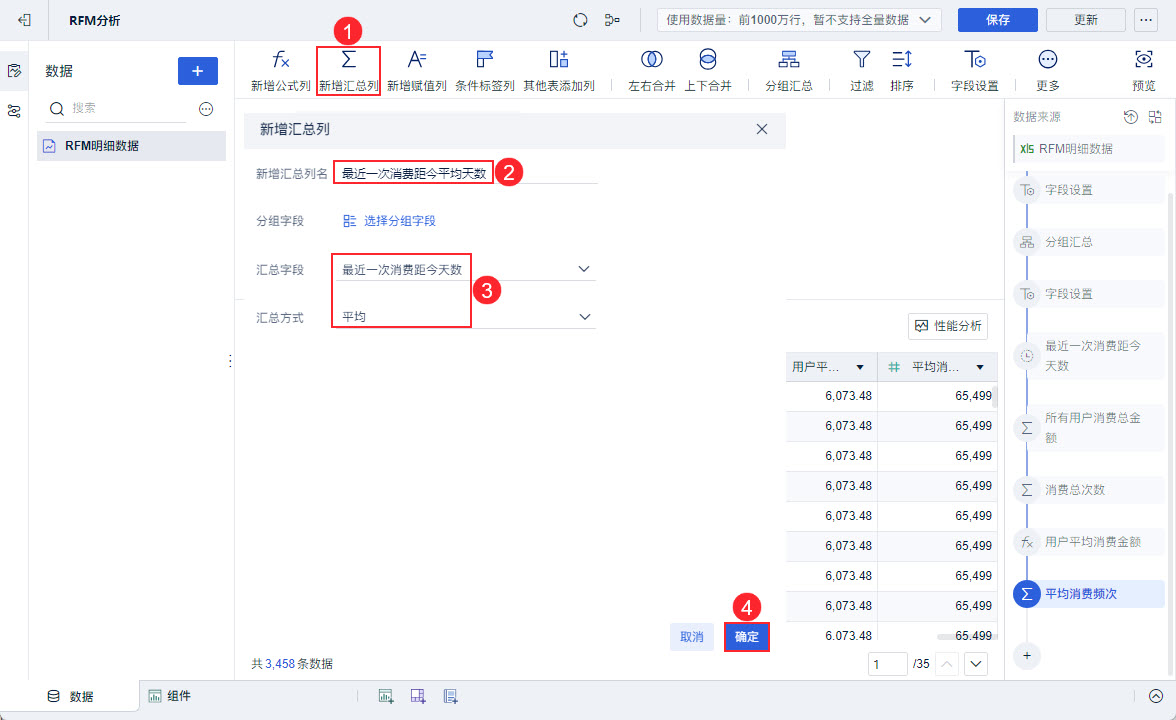Open the 汇总字段 dropdown
Screen dimensions: 1176x720
tap(464, 269)
